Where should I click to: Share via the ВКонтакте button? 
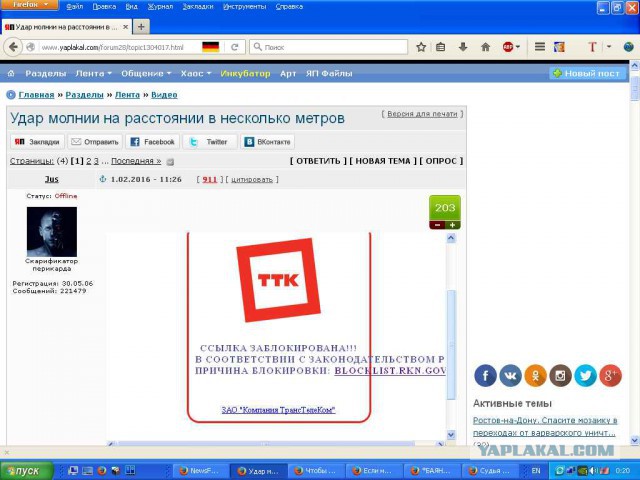(267, 142)
